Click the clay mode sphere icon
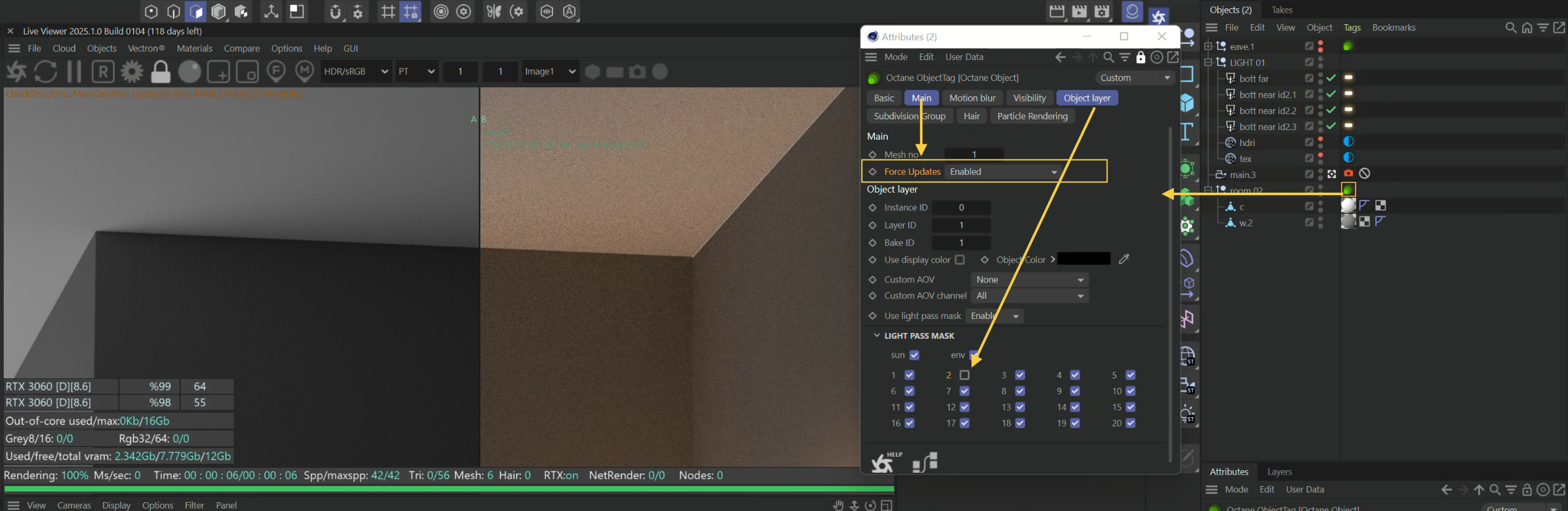Viewport: 1568px width, 511px height. point(189,71)
